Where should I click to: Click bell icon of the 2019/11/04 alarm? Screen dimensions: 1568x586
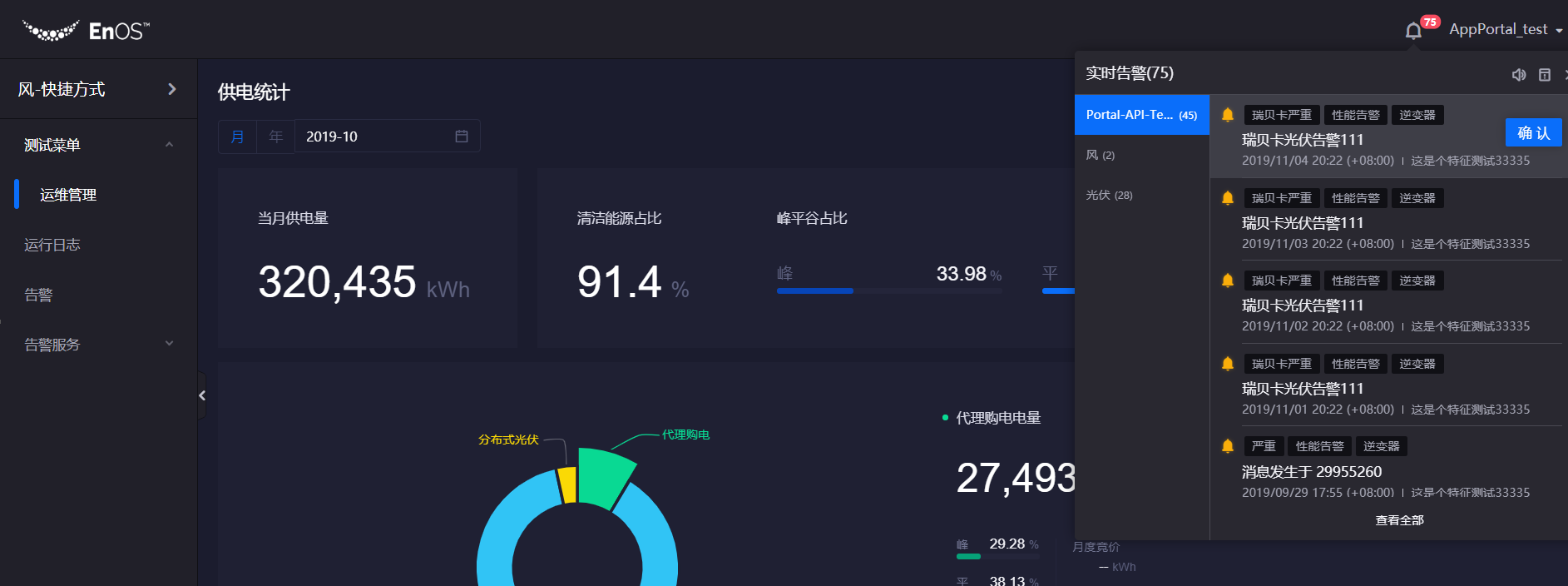coord(1227,115)
